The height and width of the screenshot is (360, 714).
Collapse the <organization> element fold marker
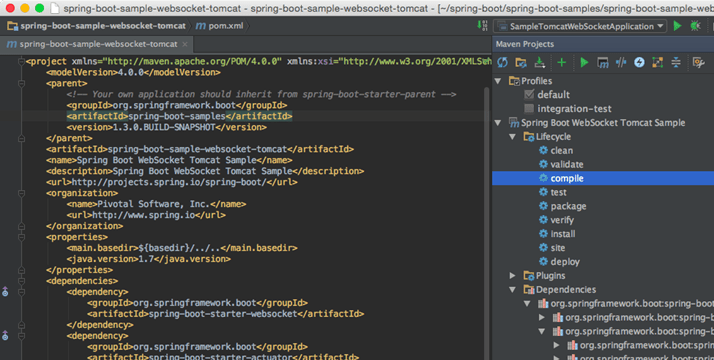21,193
